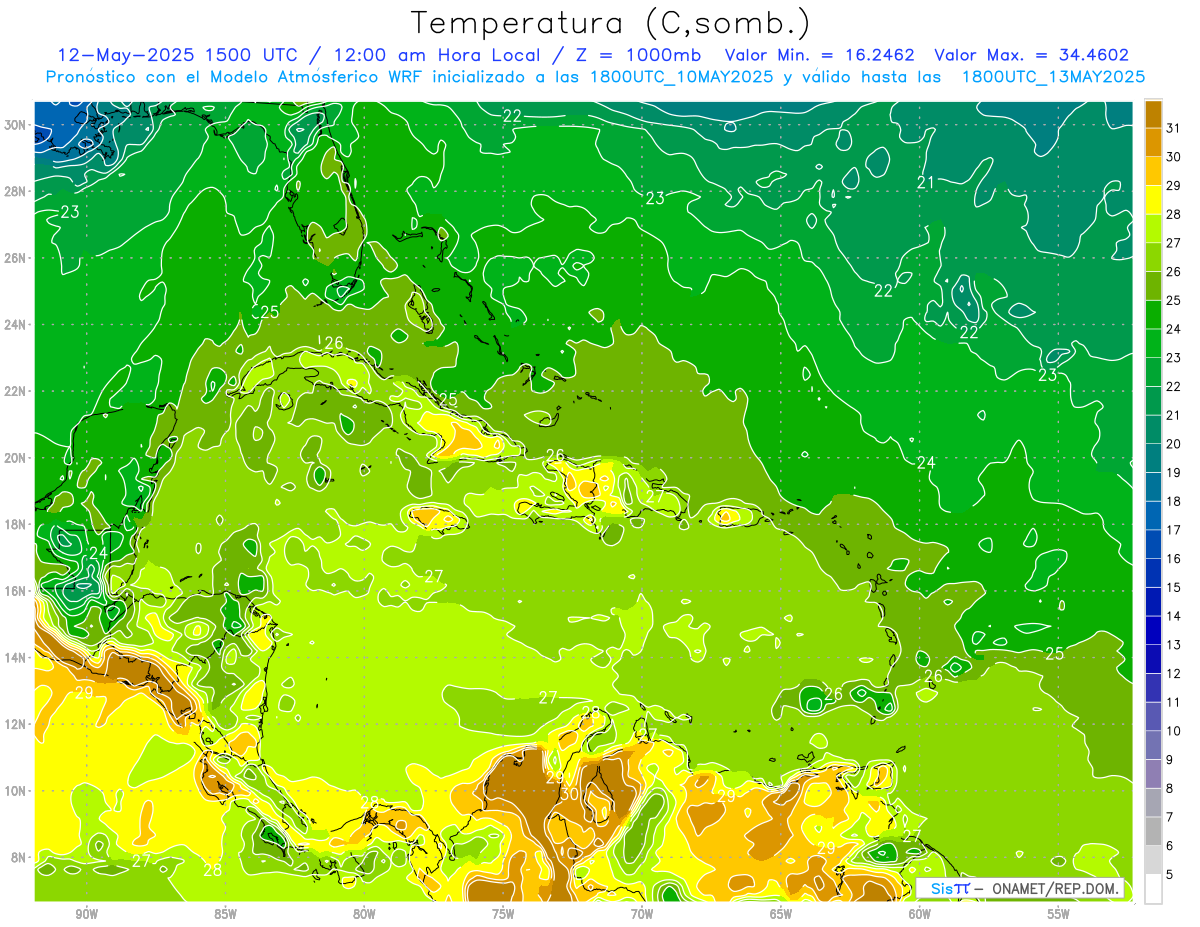1200x927 pixels.
Task: Click the number 10 in the color scale legend
Action: tap(1174, 731)
